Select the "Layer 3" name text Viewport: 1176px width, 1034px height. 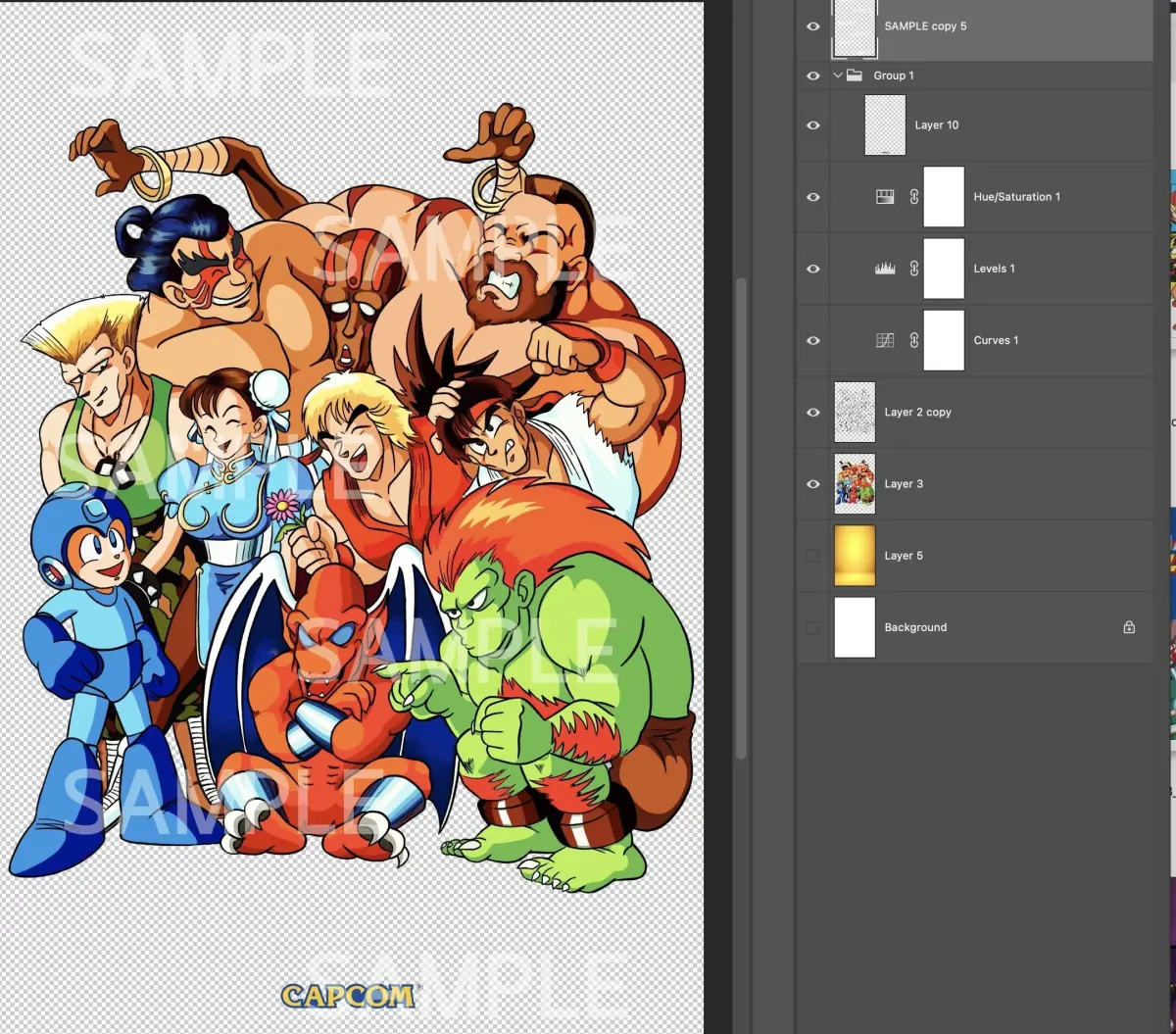(904, 484)
